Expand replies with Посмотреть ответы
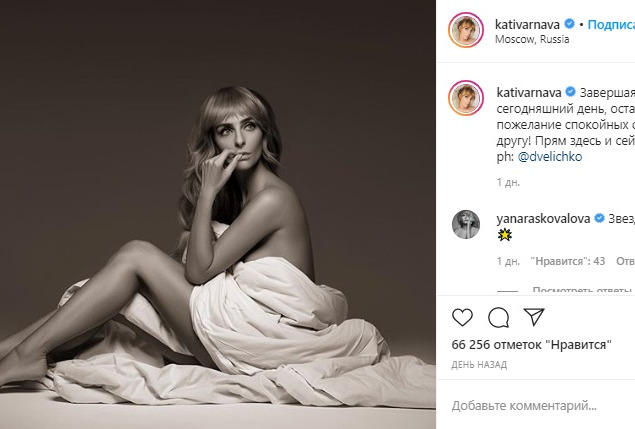635x429 pixels. [582, 291]
